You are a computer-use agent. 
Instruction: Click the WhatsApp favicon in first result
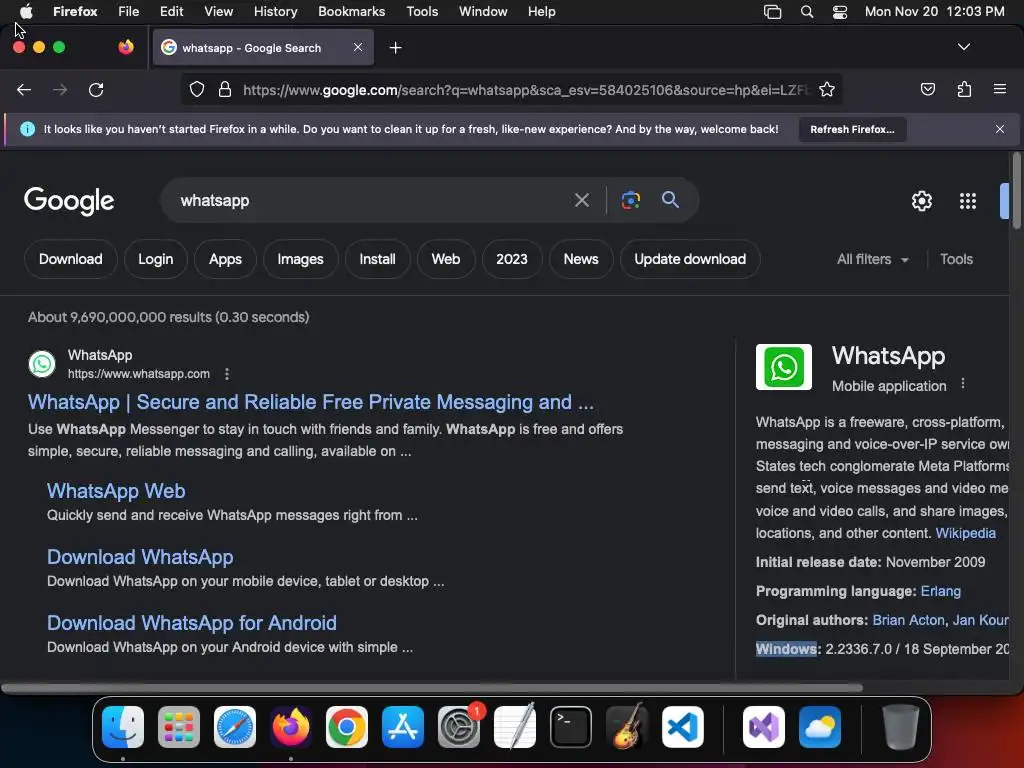coord(42,364)
